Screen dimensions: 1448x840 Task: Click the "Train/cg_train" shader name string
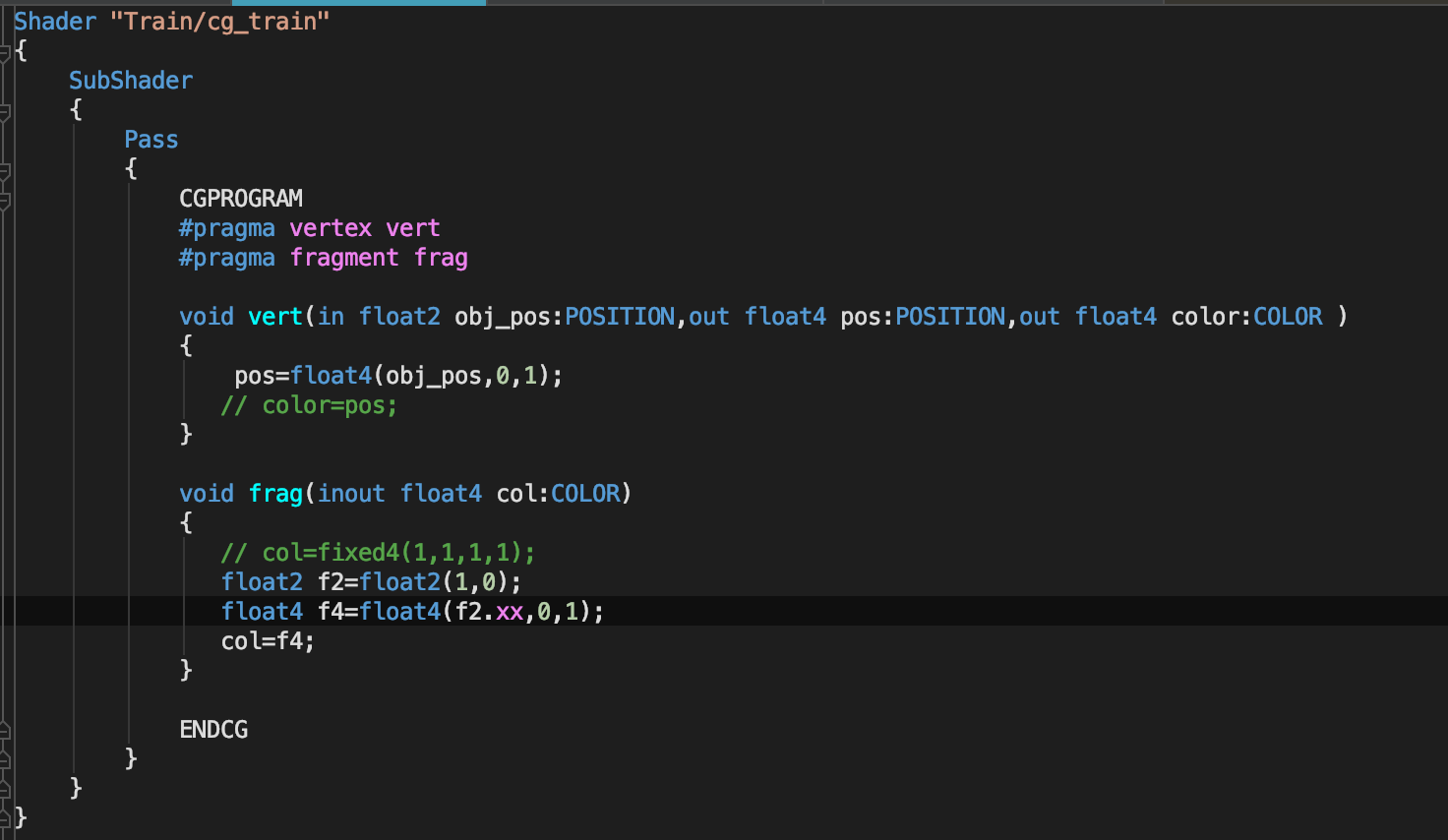(219, 22)
